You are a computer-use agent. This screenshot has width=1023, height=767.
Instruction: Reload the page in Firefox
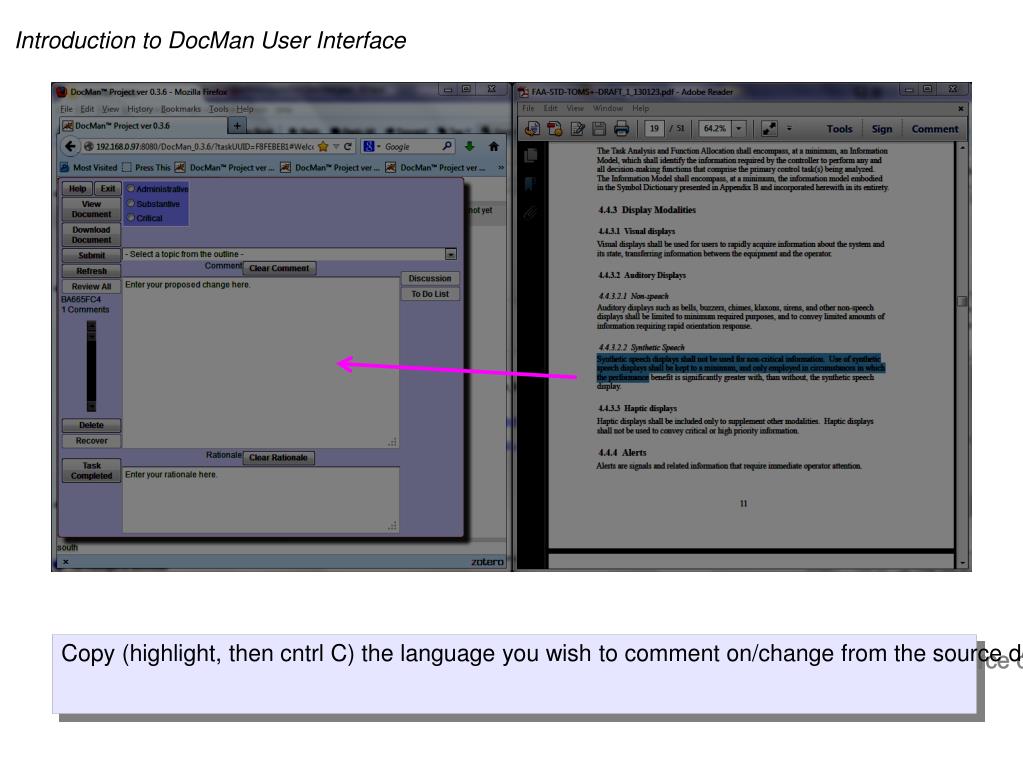348,147
